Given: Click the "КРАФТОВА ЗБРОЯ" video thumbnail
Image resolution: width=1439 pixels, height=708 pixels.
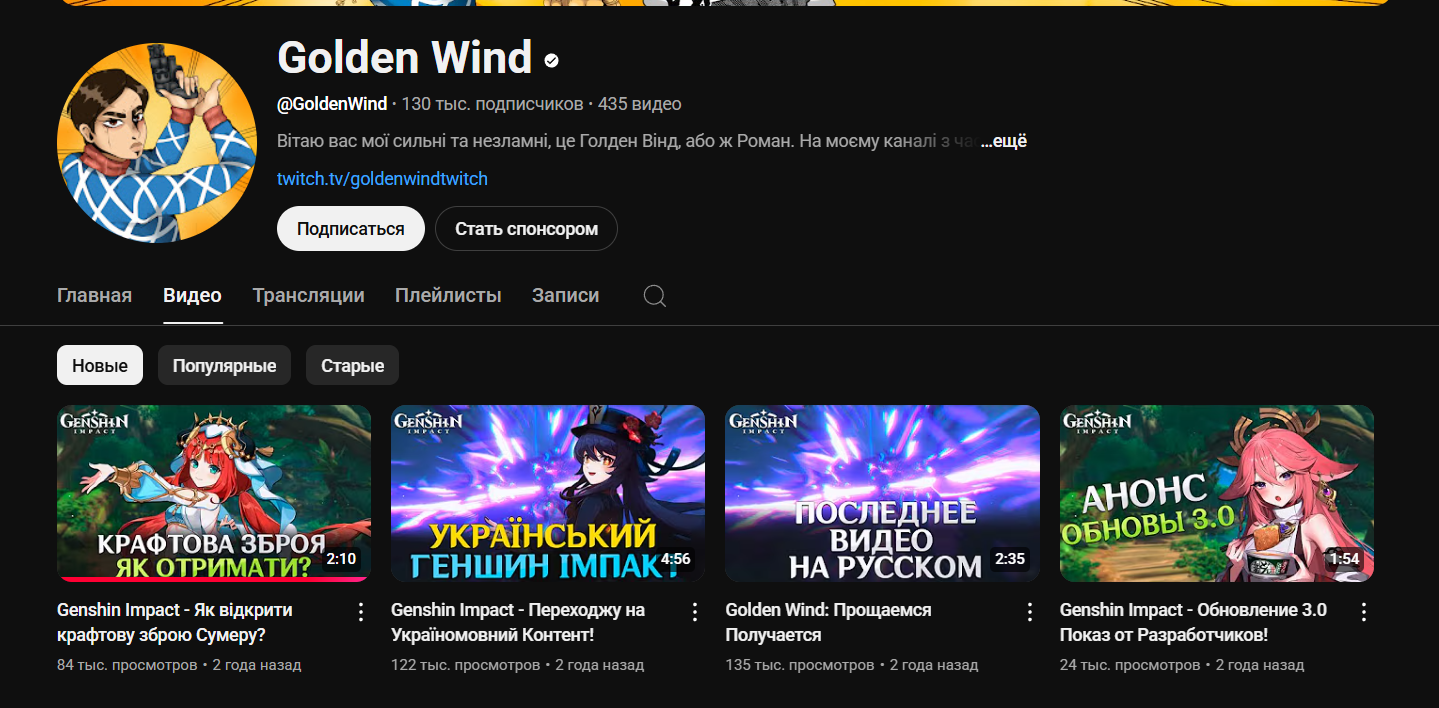Looking at the screenshot, I should [214, 493].
